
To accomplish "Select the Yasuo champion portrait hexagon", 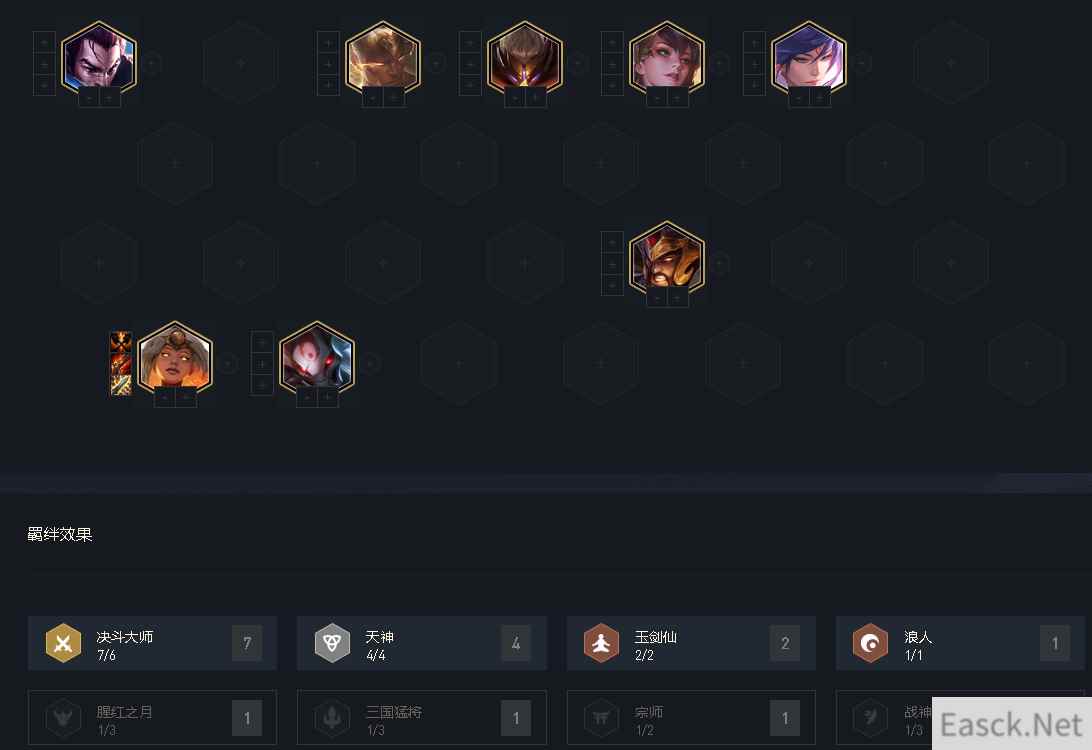I will pos(99,58).
